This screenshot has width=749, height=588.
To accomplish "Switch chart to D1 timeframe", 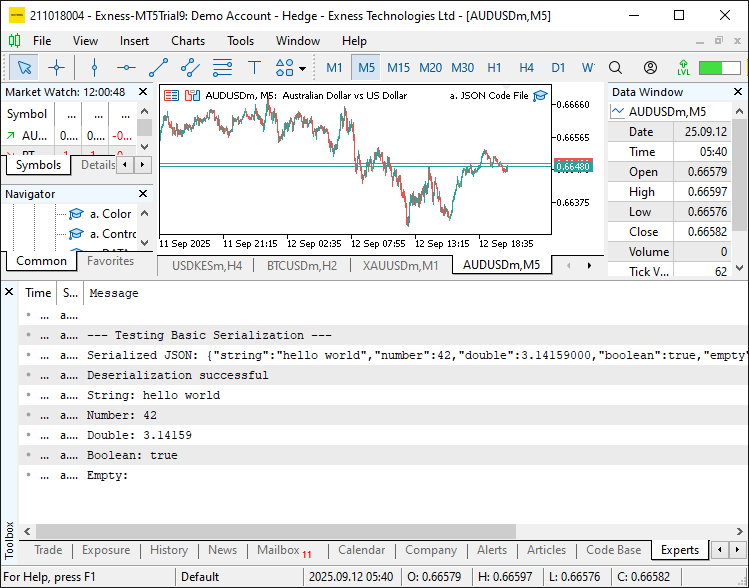I will point(558,67).
